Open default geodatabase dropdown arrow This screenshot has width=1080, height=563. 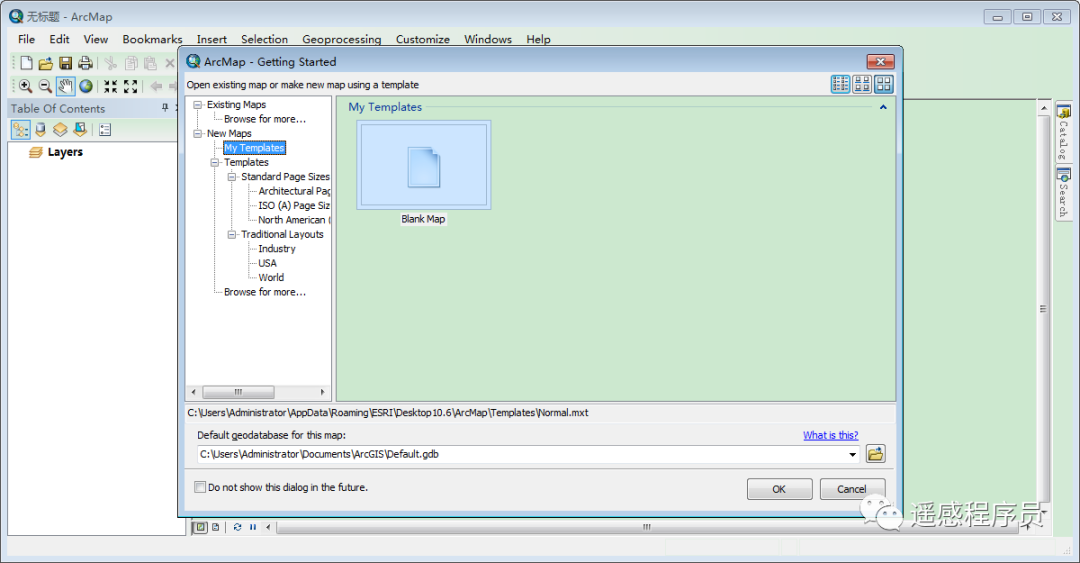[853, 454]
